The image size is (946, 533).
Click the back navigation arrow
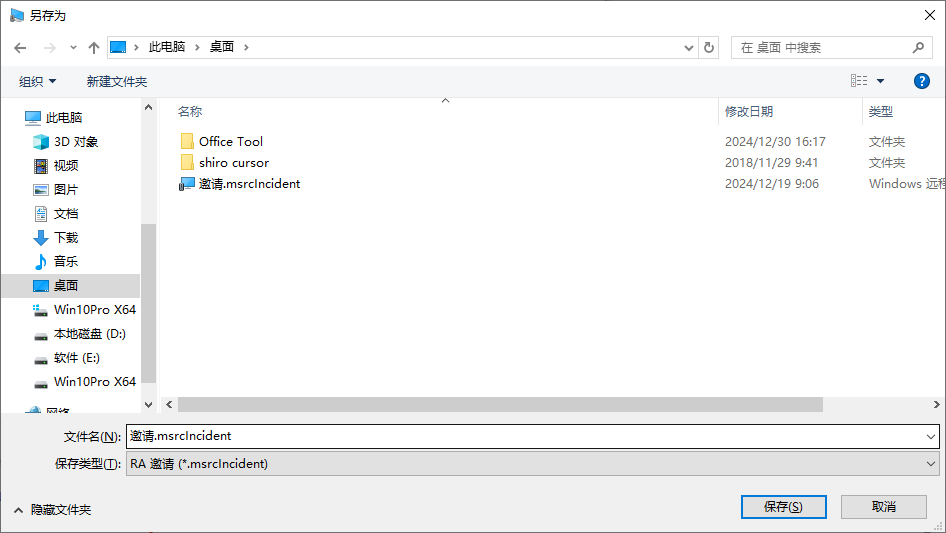click(x=20, y=47)
